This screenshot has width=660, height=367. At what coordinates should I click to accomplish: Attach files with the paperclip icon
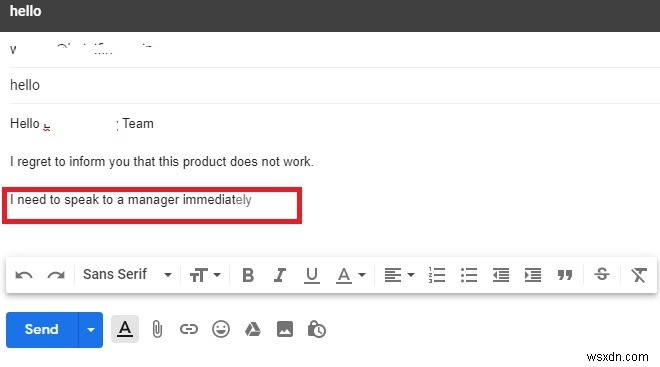pyautogui.click(x=157, y=329)
